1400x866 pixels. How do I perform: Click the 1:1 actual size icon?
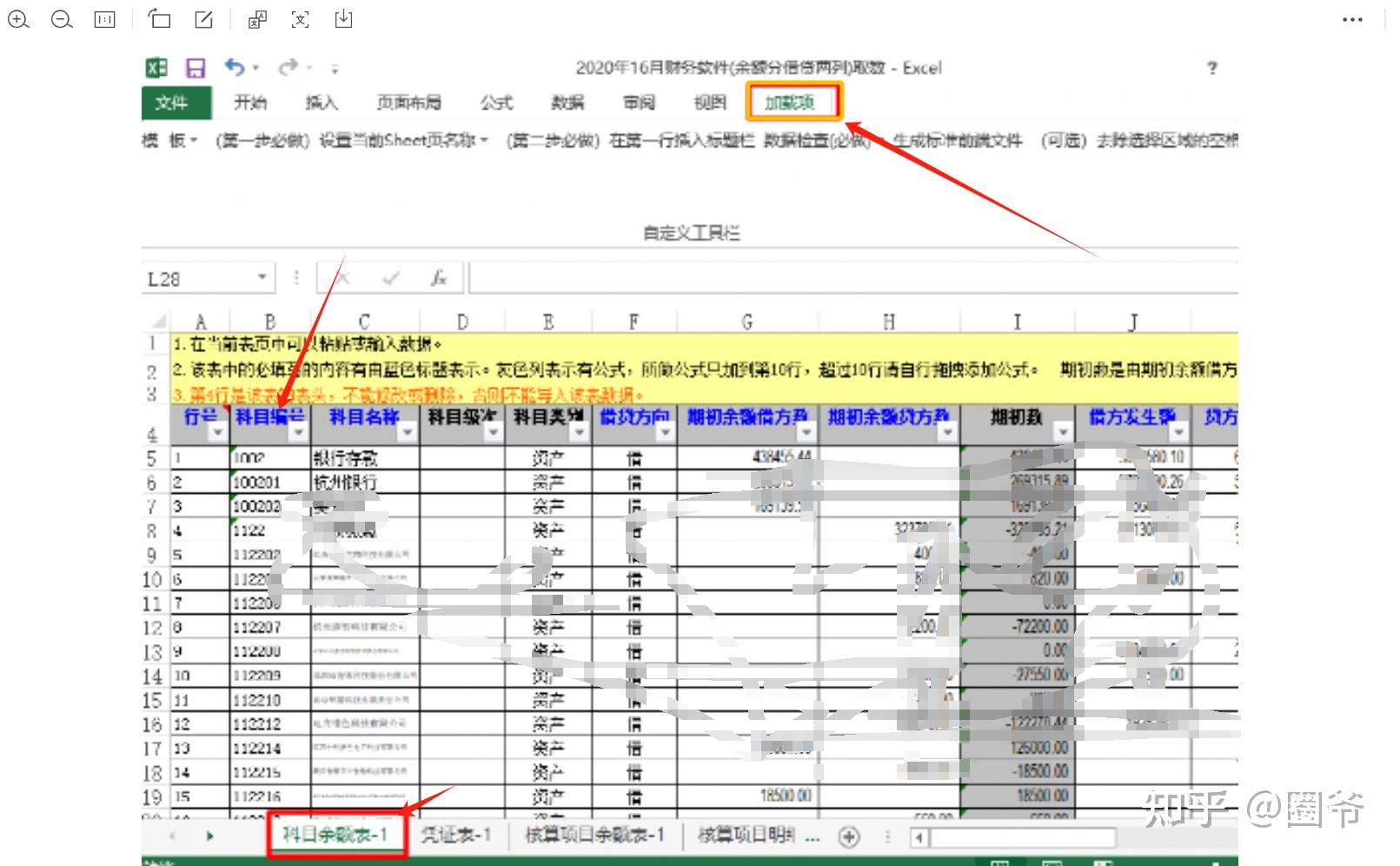(104, 19)
